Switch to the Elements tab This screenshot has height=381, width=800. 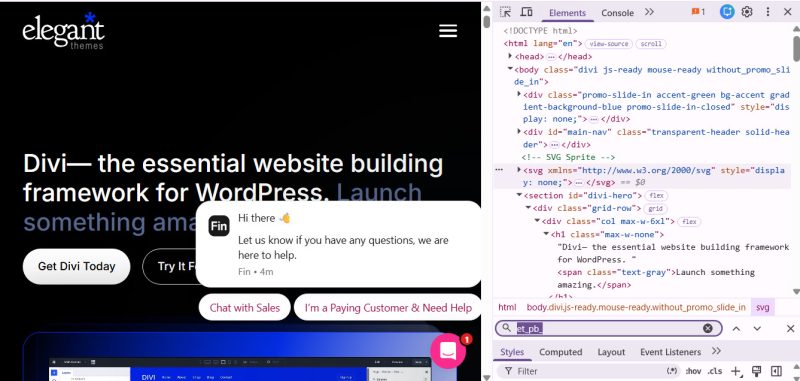(x=567, y=13)
